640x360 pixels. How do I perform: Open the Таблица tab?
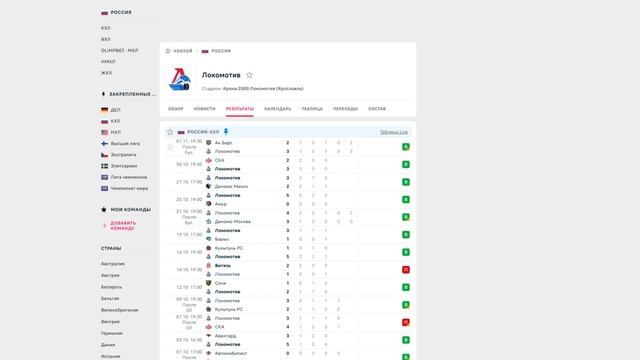312,109
